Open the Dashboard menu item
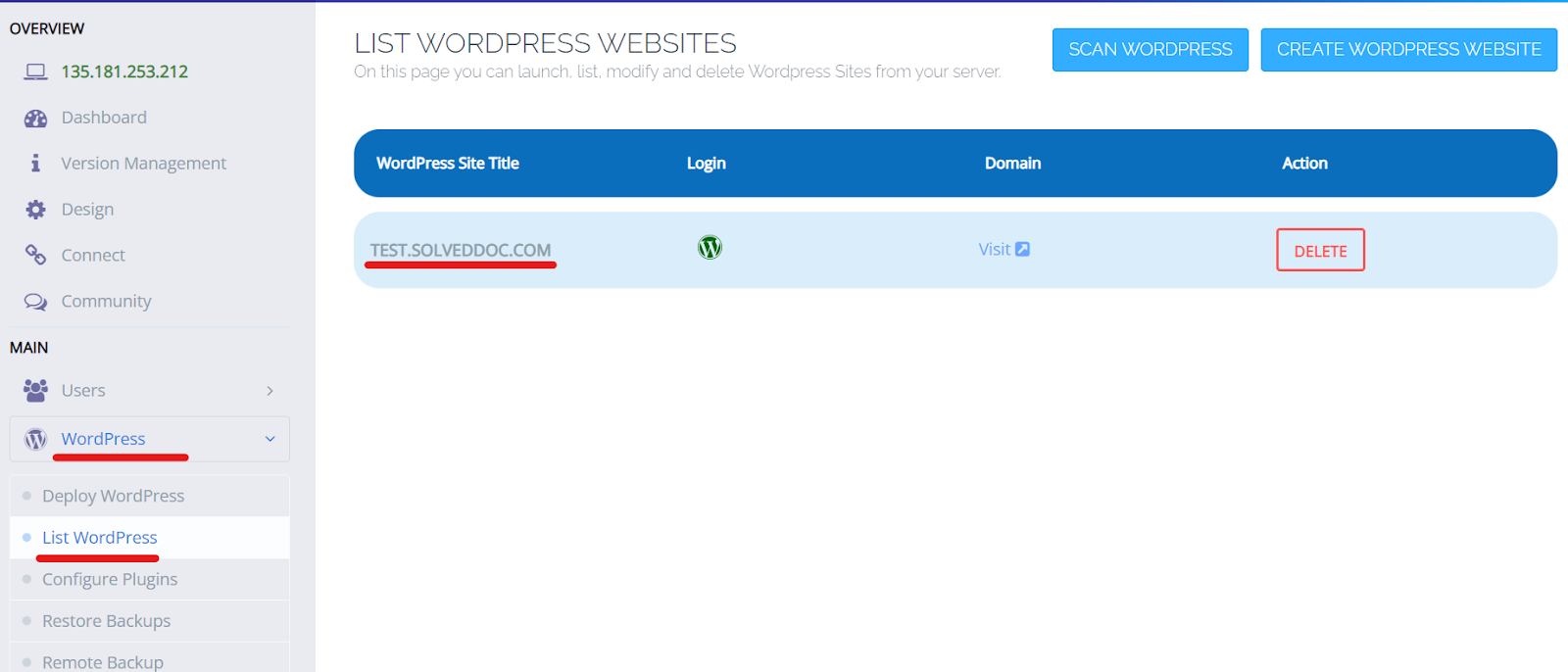This screenshot has width=1568, height=672. 104,118
